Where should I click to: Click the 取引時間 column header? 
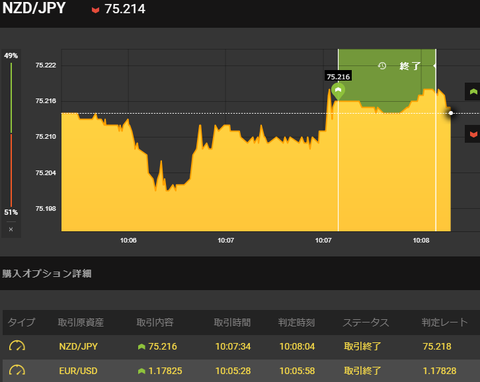click(232, 322)
